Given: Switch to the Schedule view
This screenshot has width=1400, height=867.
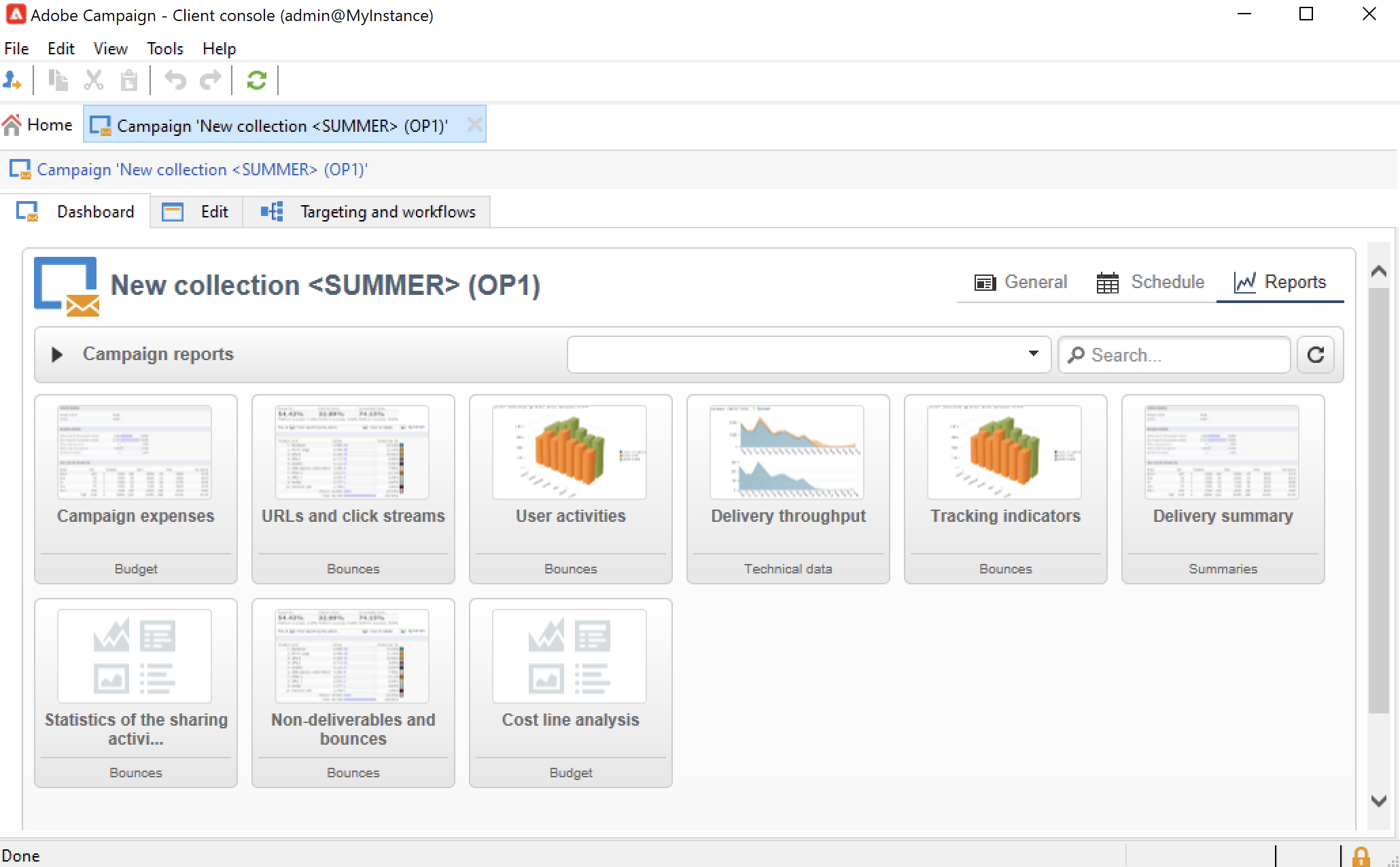Looking at the screenshot, I should (x=1150, y=282).
